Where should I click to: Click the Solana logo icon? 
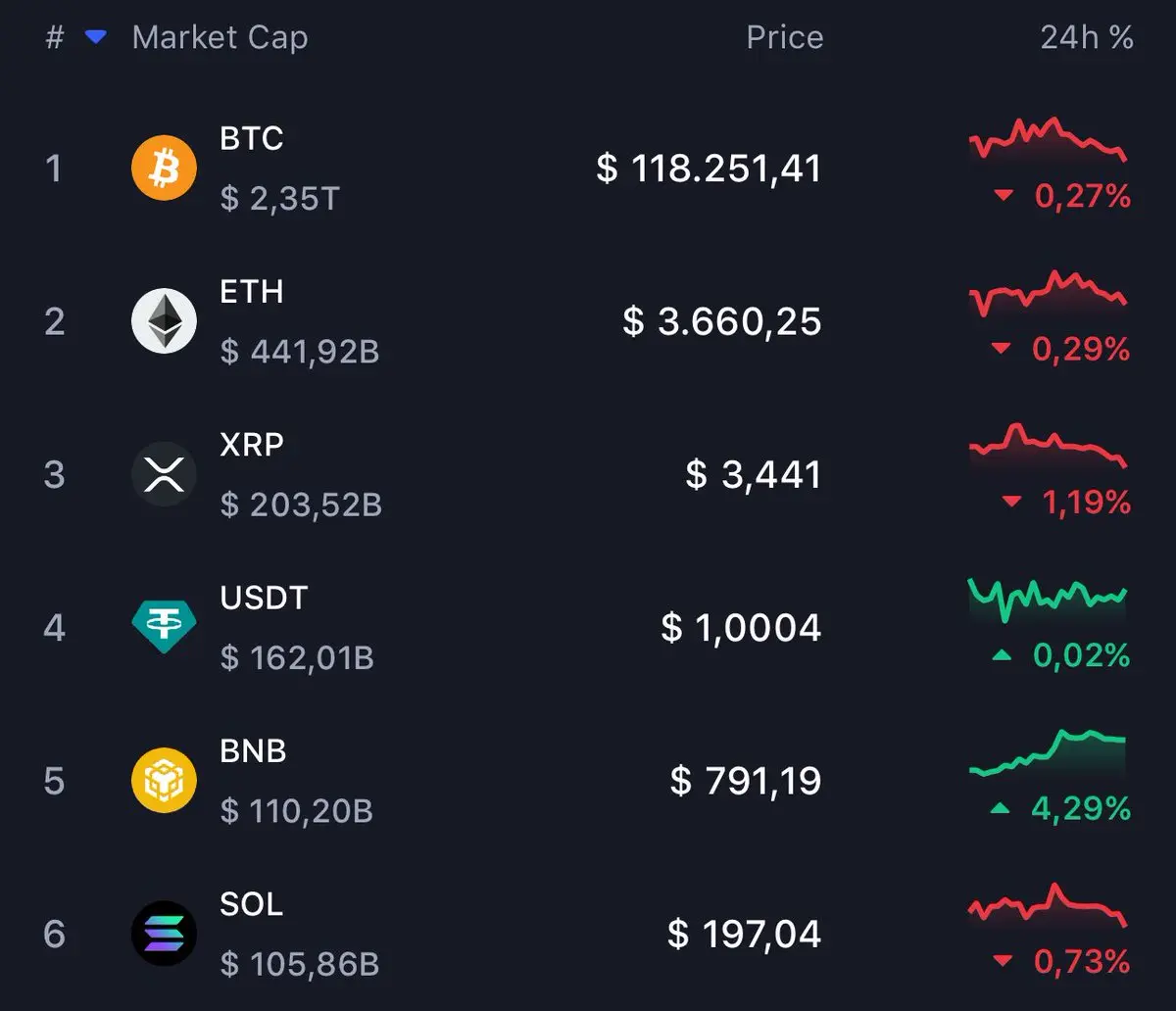[164, 934]
